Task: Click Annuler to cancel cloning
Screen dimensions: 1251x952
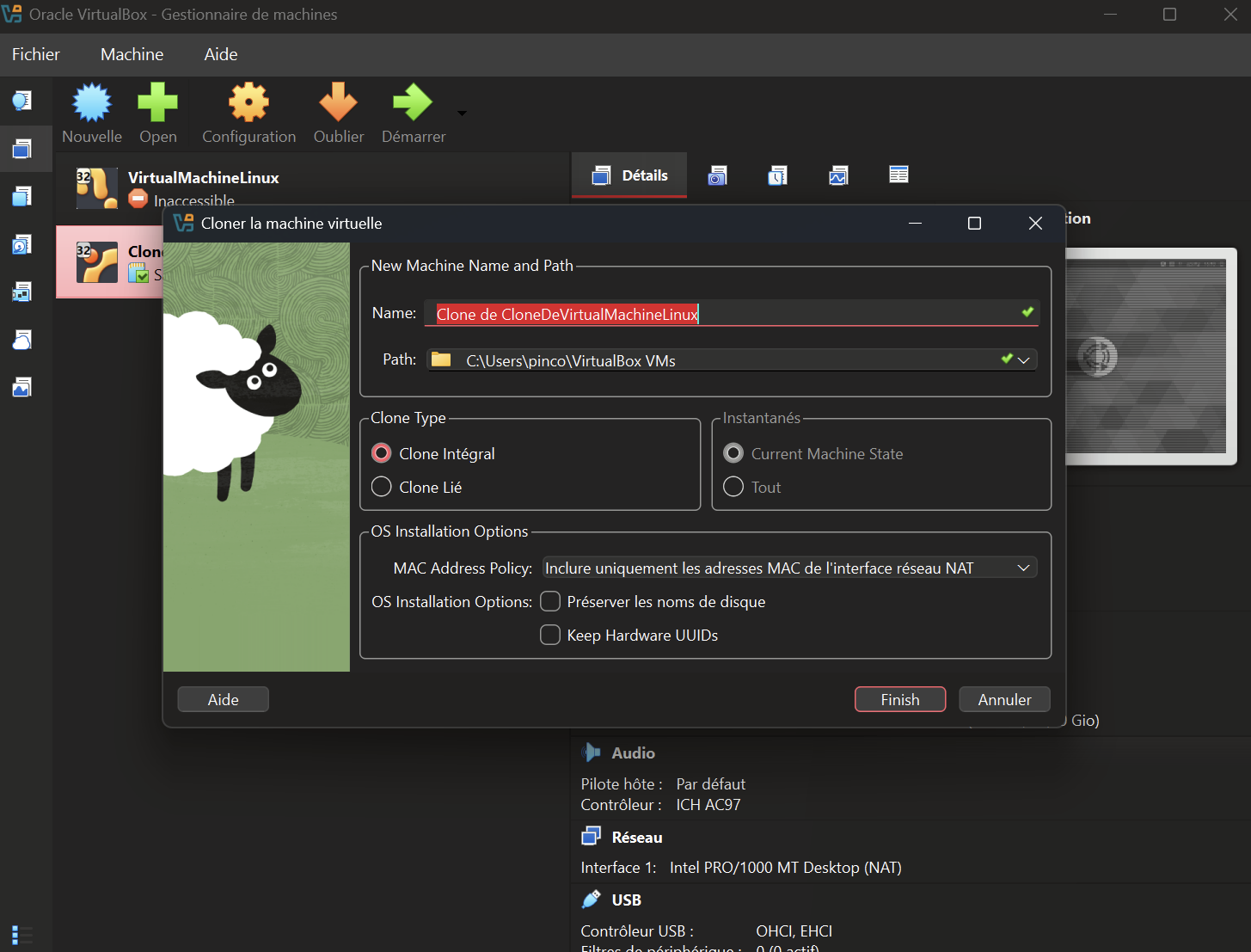Action: (x=1004, y=699)
